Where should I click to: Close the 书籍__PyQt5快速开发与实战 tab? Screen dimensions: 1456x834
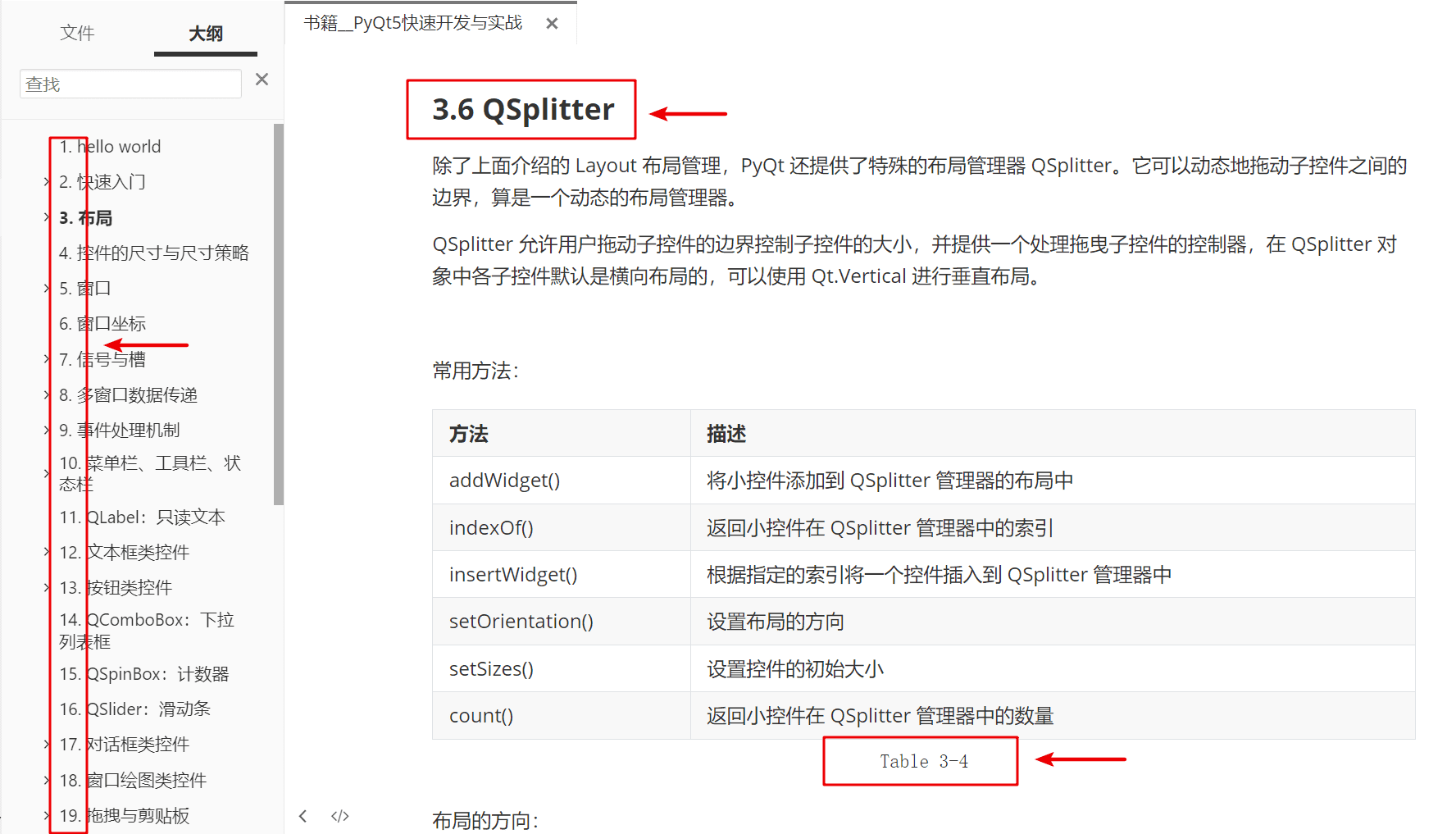pos(552,24)
